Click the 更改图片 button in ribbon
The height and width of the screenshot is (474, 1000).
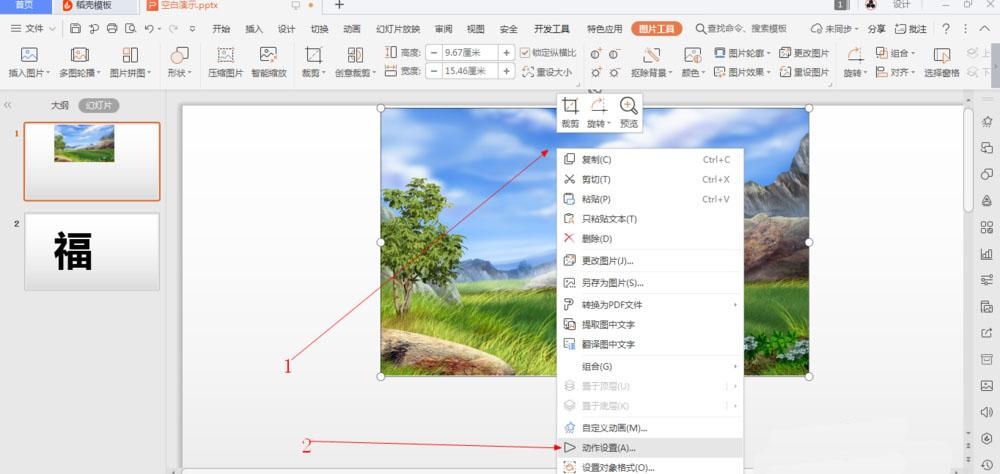pyautogui.click(x=804, y=53)
